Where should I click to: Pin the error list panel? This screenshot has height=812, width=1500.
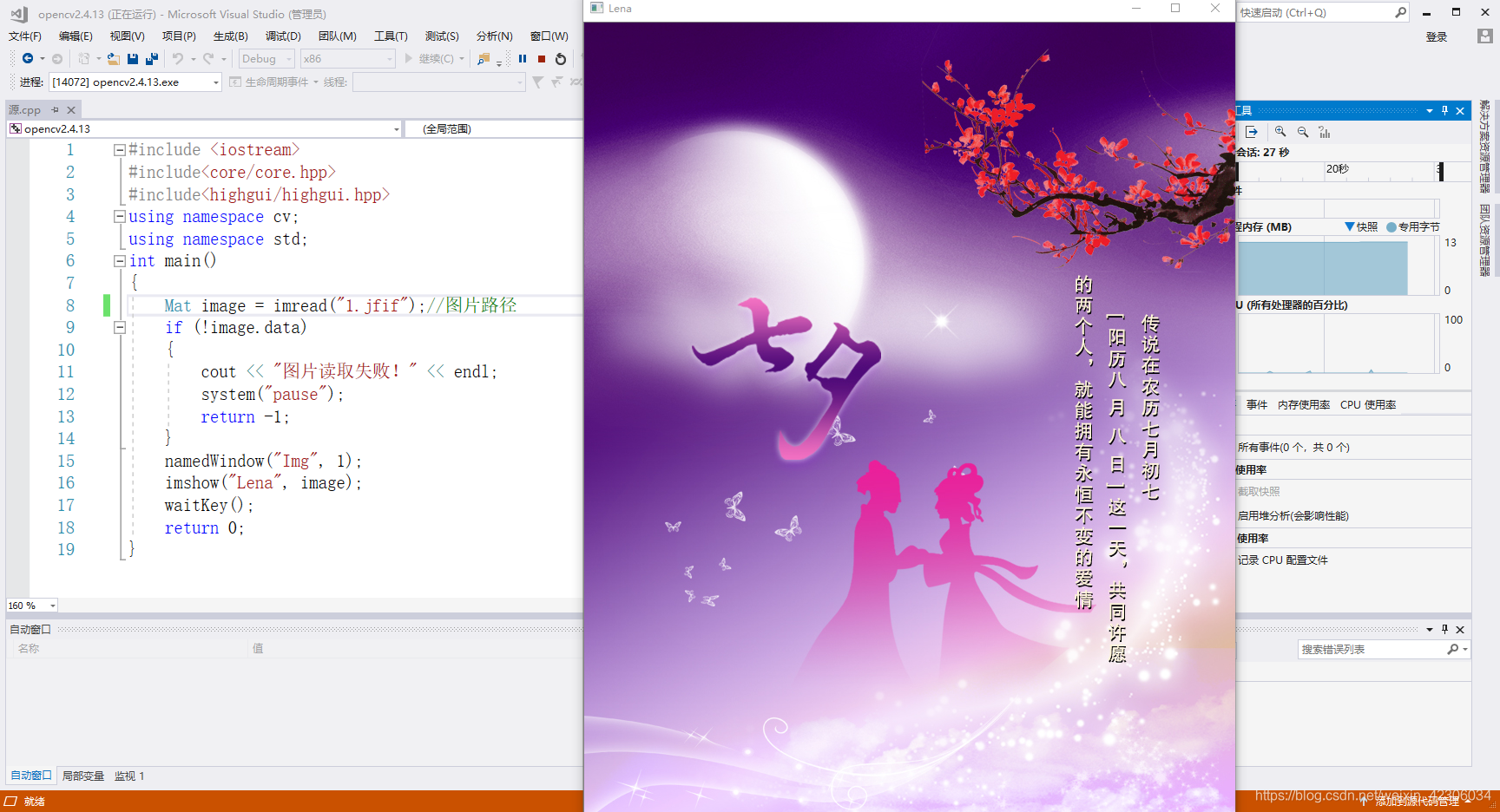pos(1444,629)
